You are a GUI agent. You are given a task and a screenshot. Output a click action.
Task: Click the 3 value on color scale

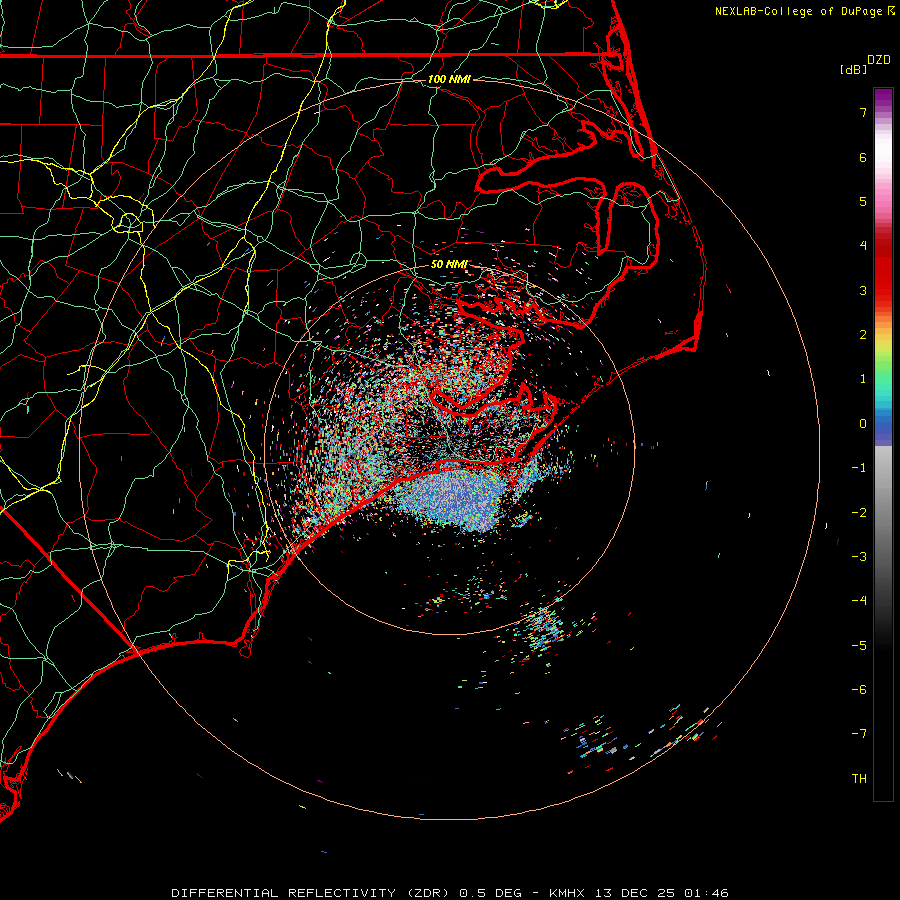[863, 290]
